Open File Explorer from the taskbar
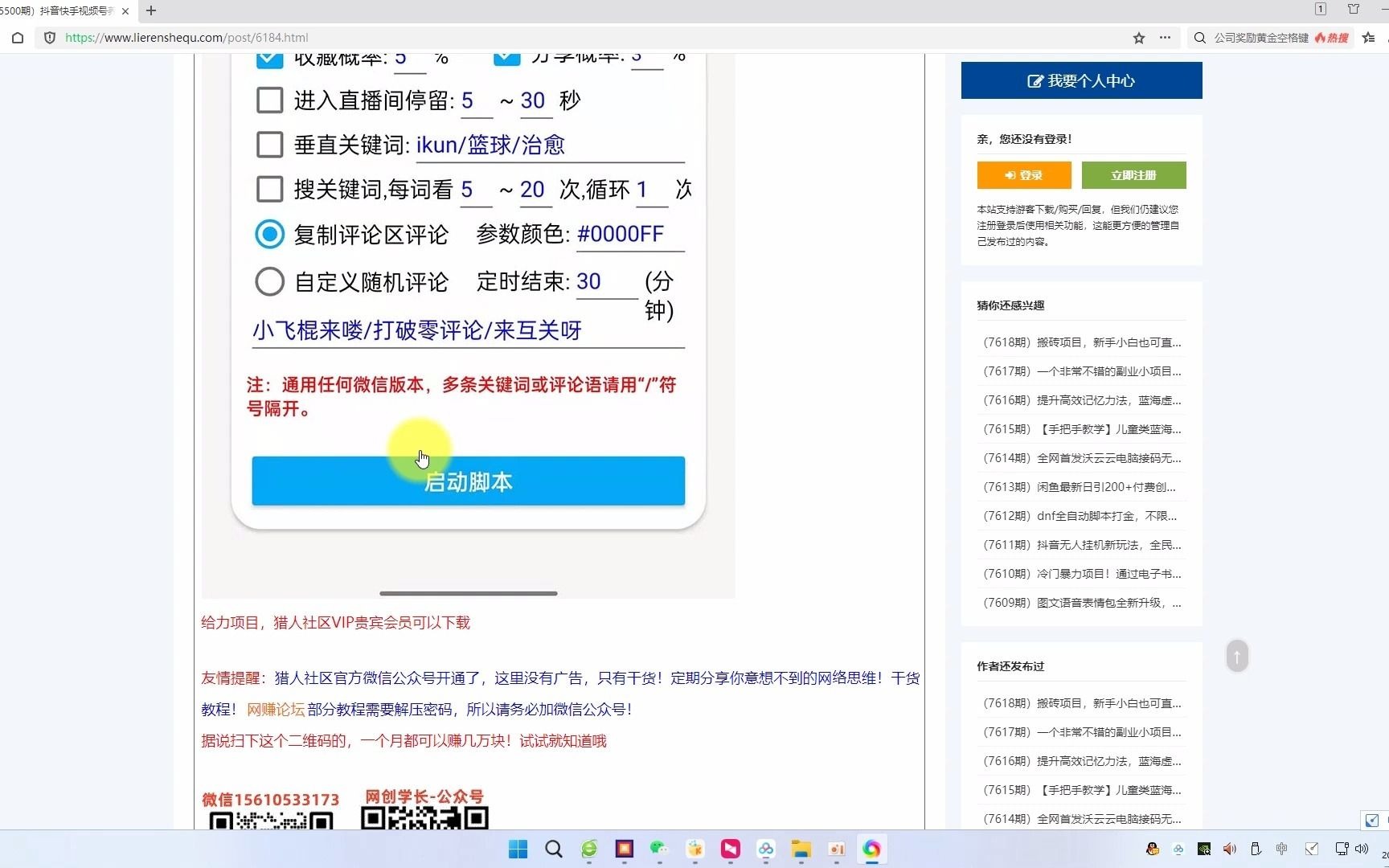This screenshot has width=1389, height=868. (x=801, y=849)
